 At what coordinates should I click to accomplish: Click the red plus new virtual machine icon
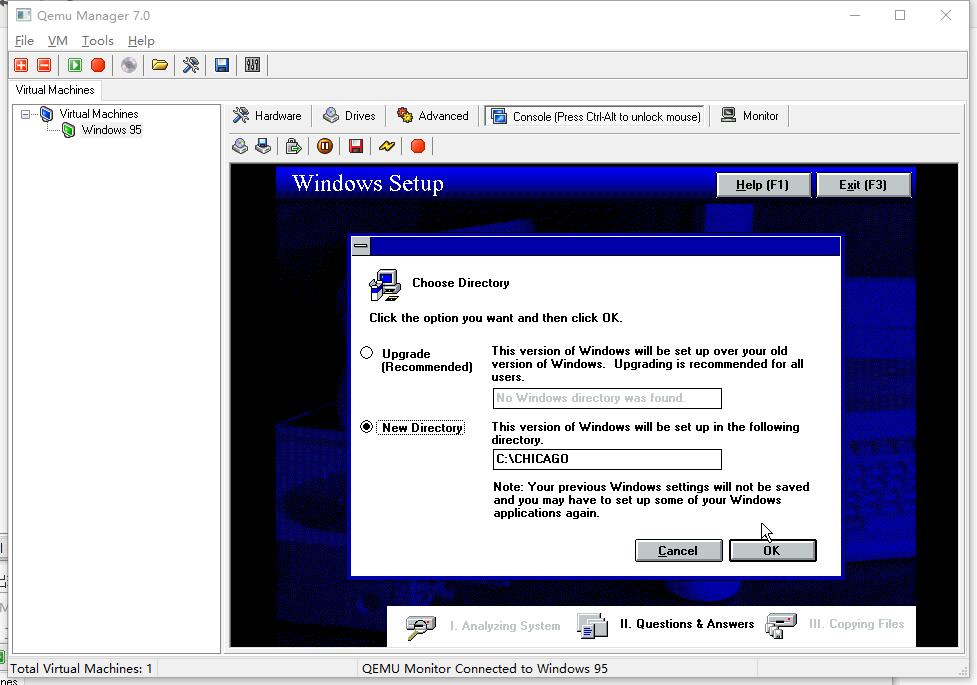(21, 65)
